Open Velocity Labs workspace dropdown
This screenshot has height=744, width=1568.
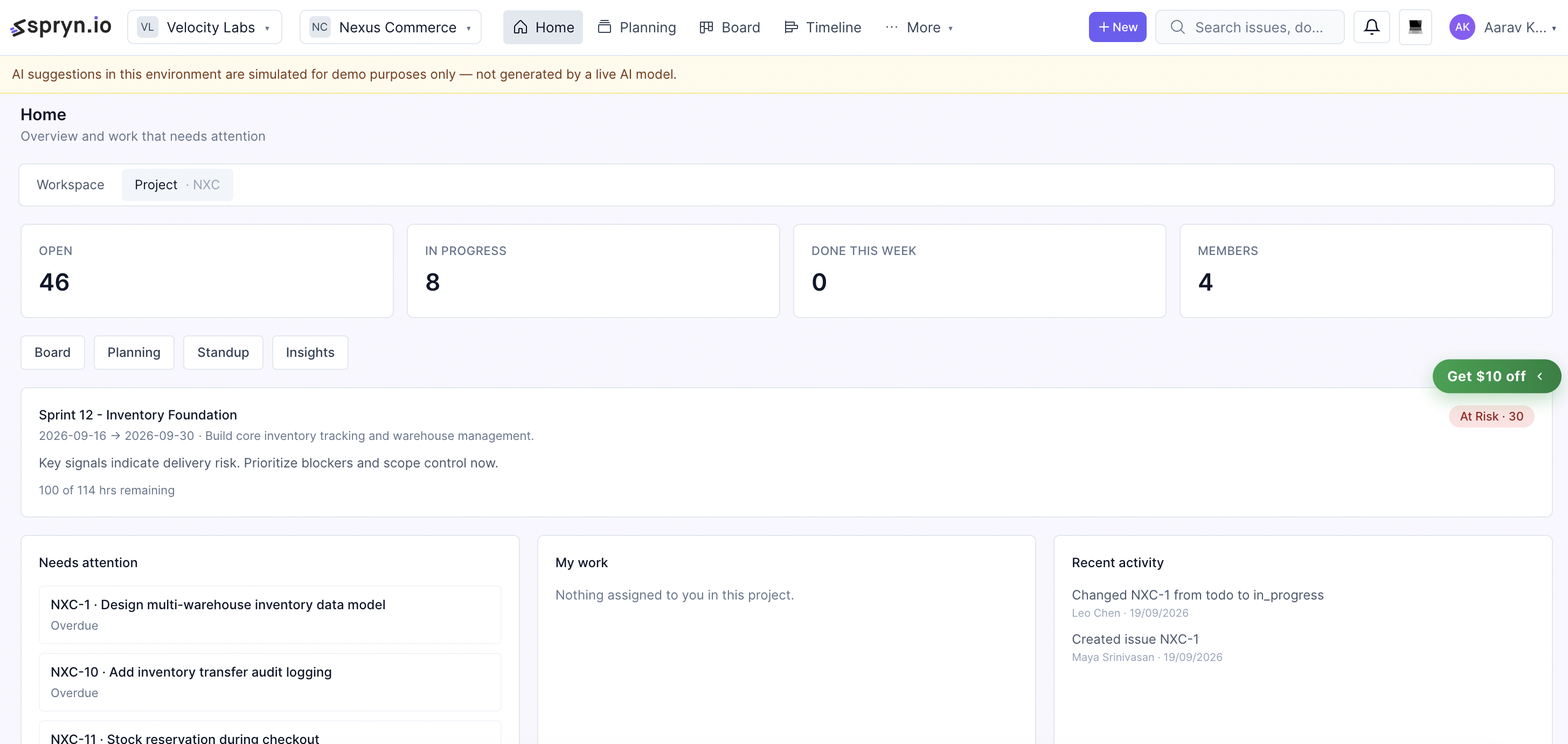point(205,27)
